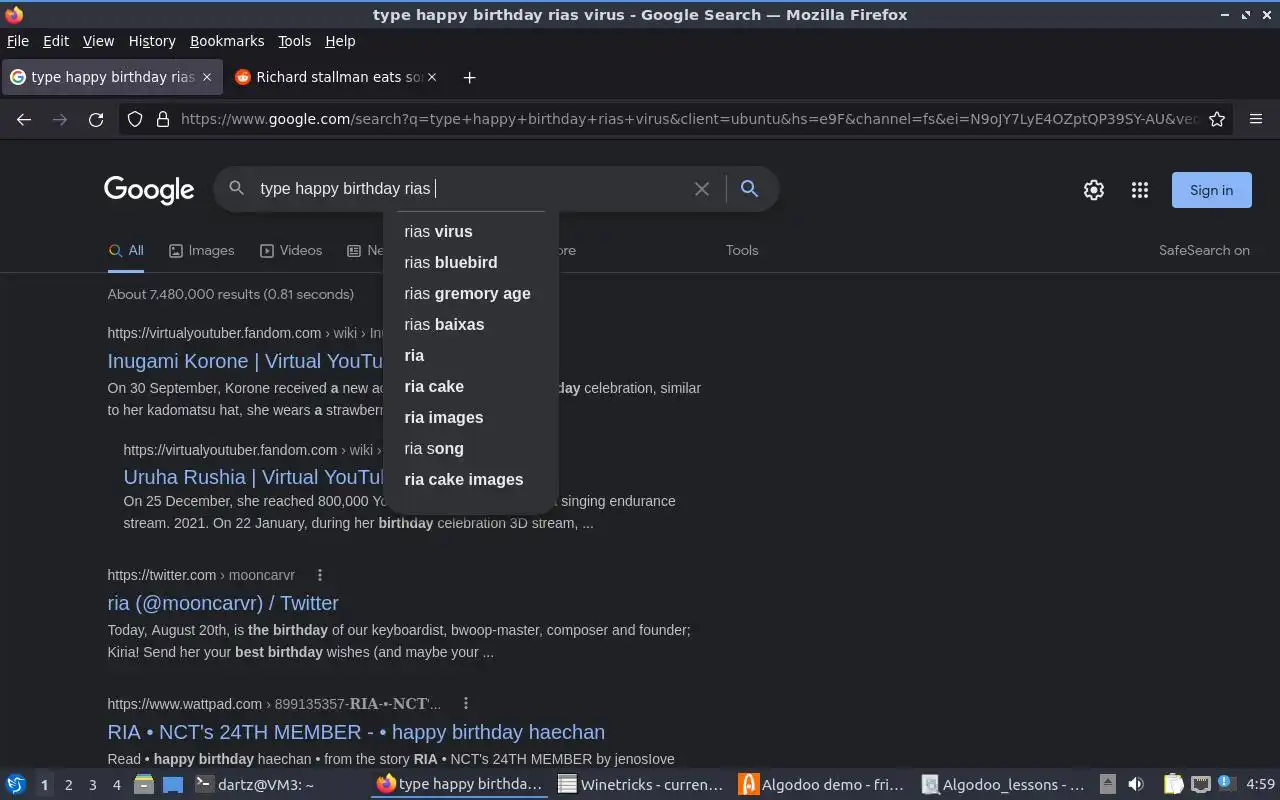
Task: Open the tracking protection shield icon
Action: (x=135, y=119)
